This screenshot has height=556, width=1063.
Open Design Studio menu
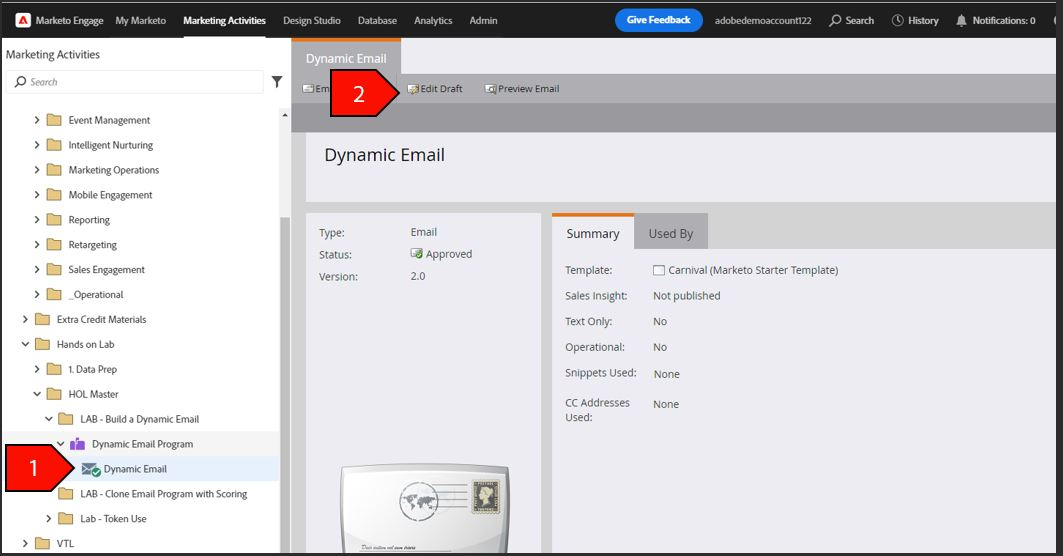pos(312,20)
